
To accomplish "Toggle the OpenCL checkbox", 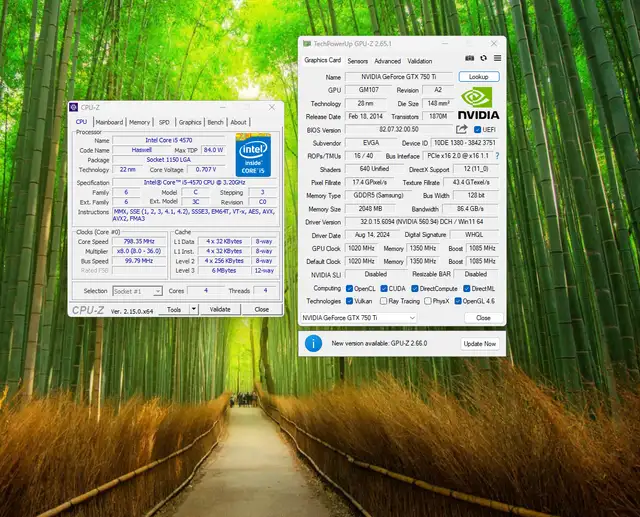I will pyautogui.click(x=349, y=288).
